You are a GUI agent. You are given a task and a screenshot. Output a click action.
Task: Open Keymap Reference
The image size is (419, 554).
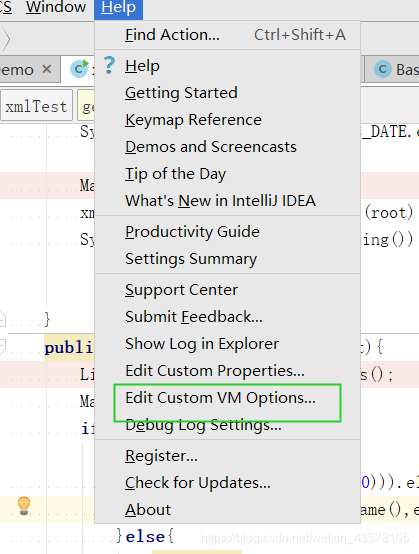(x=228, y=120)
